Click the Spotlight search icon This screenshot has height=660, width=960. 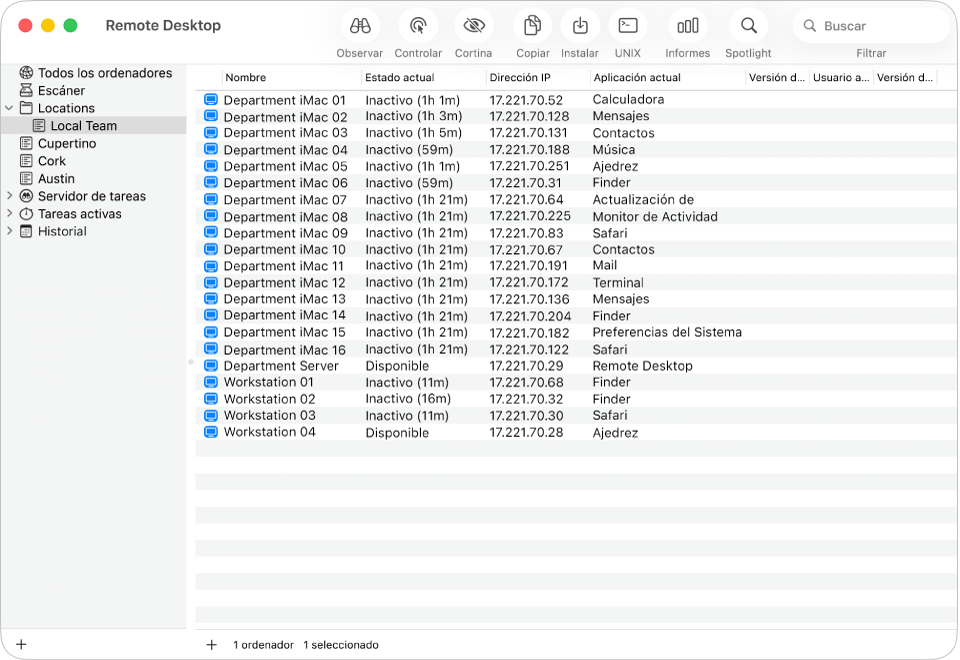click(x=747, y=25)
